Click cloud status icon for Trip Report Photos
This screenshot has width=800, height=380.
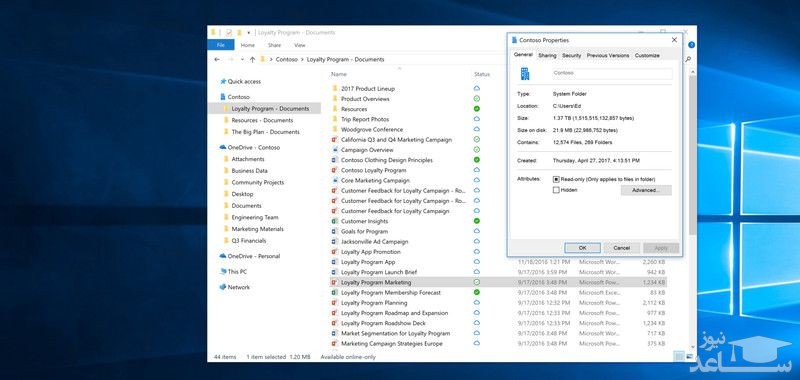click(x=477, y=119)
